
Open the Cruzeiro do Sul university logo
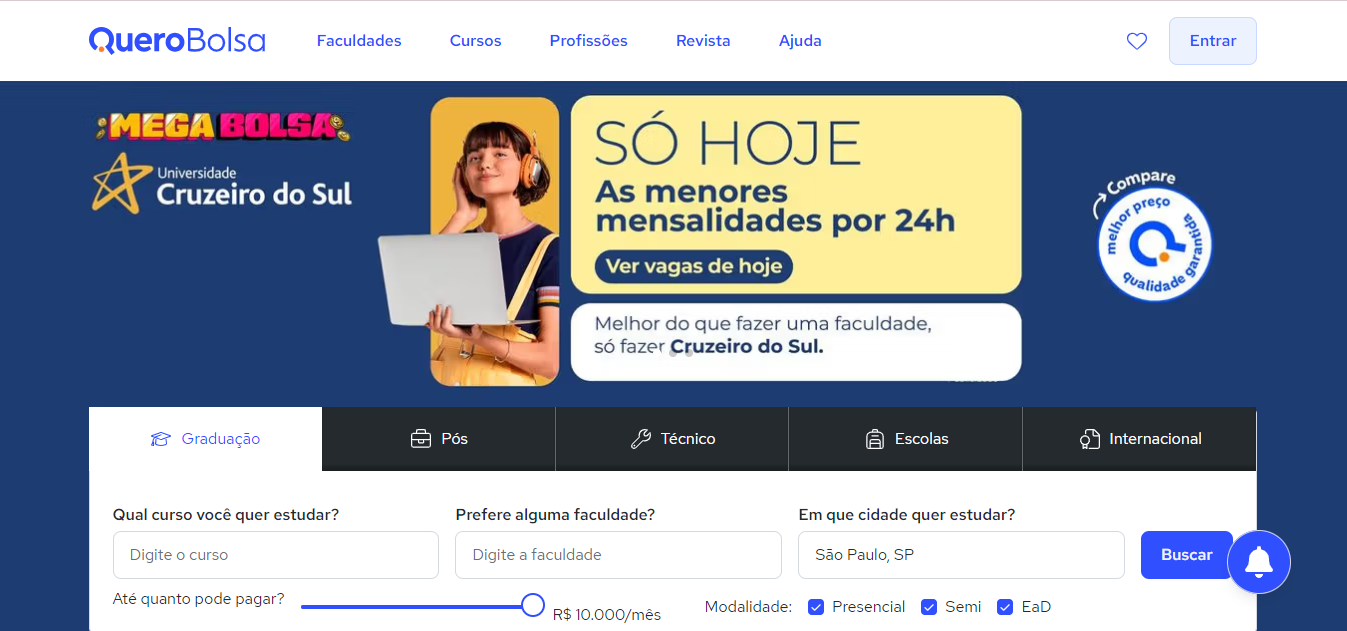(222, 183)
